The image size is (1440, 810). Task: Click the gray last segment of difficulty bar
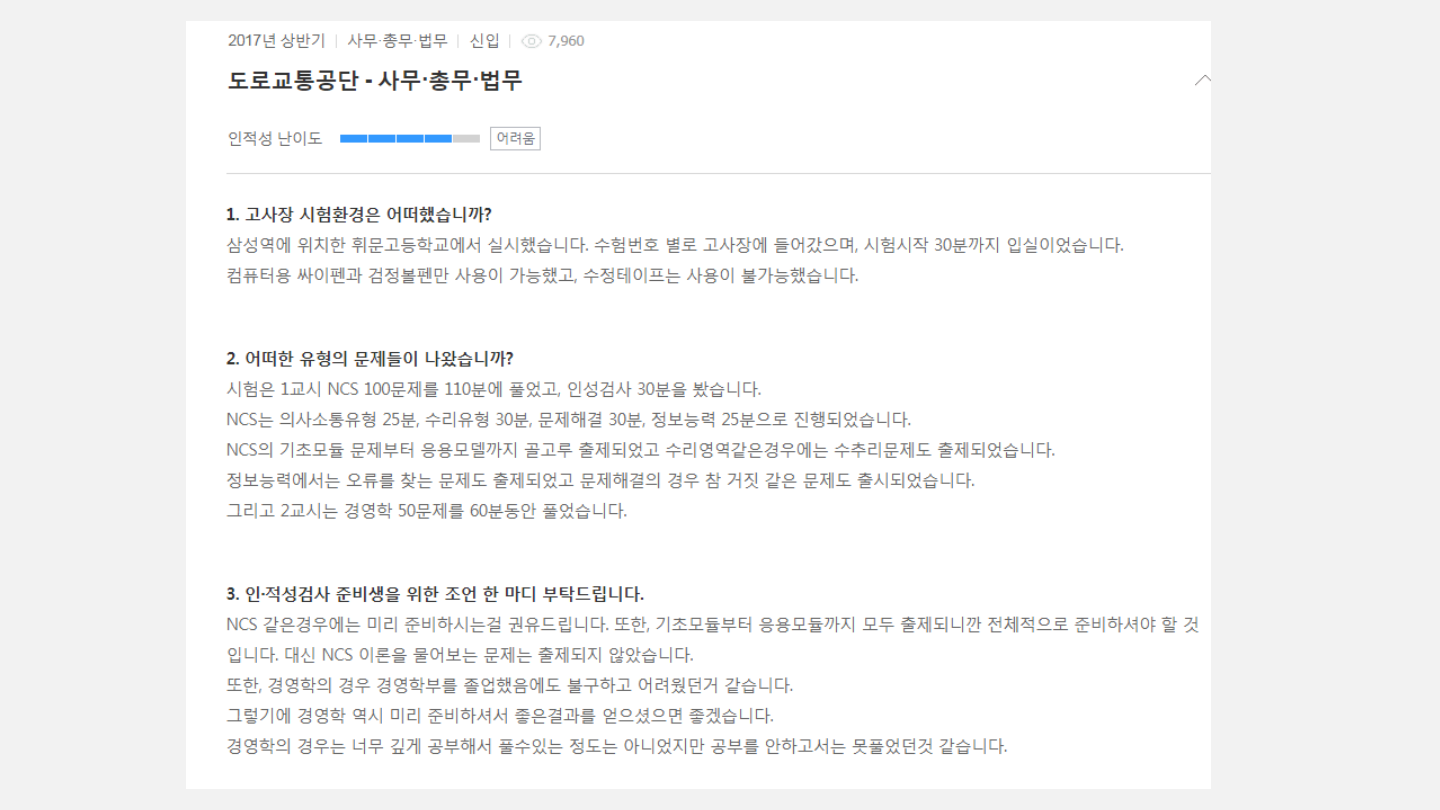466,139
